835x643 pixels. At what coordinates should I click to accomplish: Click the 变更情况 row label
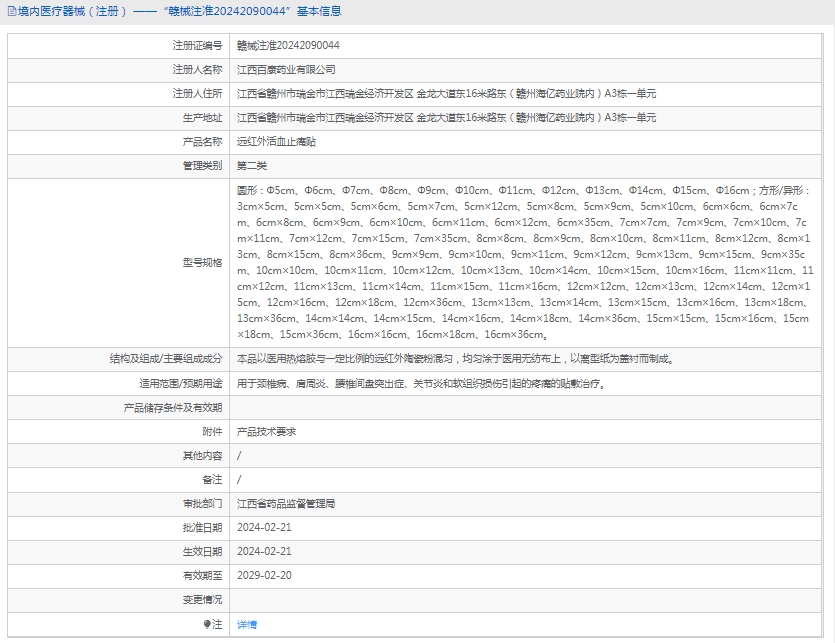(202, 600)
